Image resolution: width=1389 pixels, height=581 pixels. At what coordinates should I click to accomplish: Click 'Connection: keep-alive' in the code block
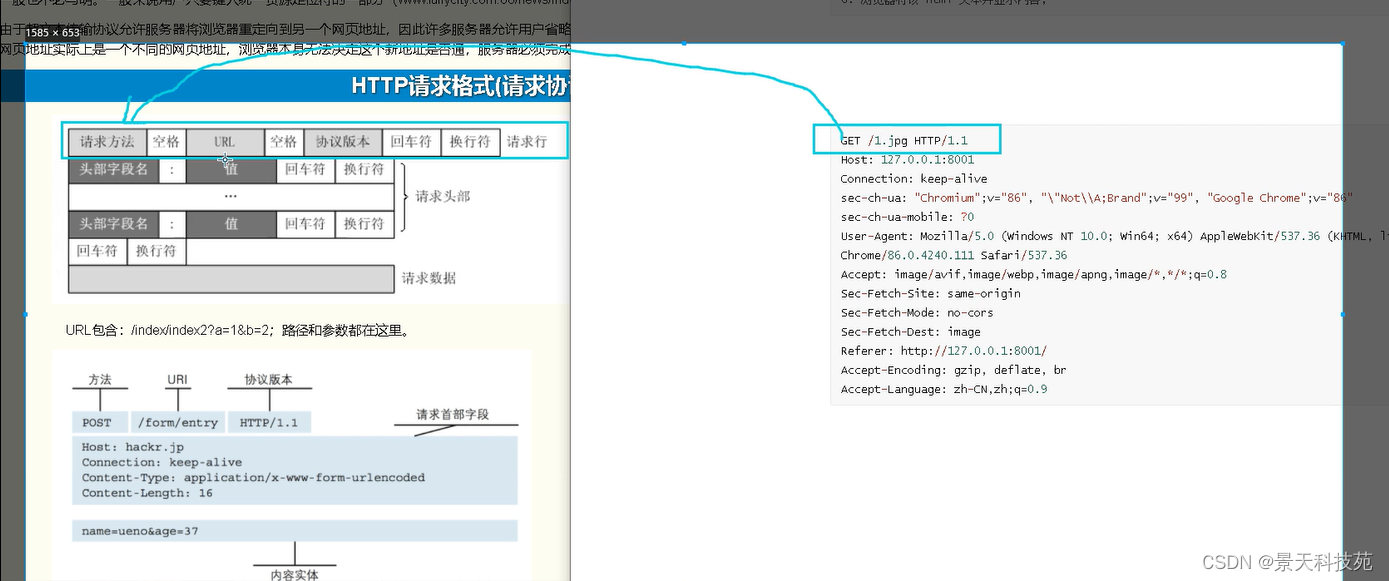coord(914,178)
